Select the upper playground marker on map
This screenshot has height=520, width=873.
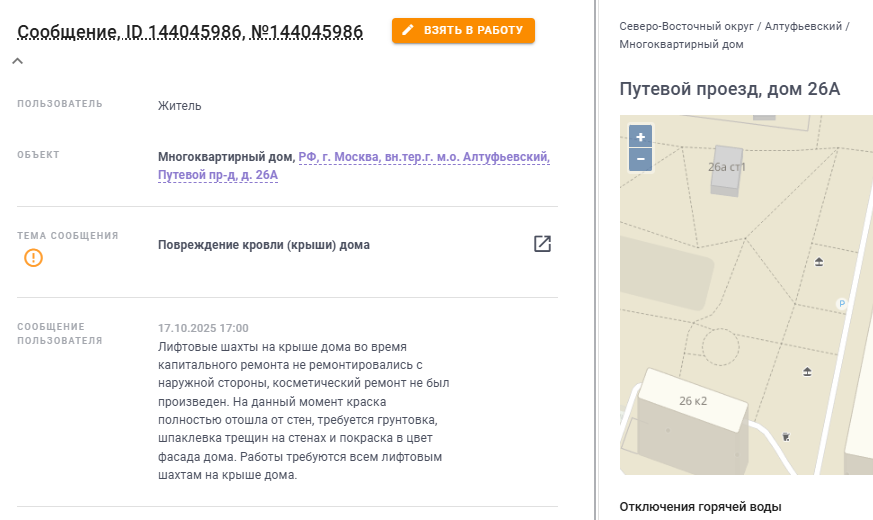[x=819, y=262]
